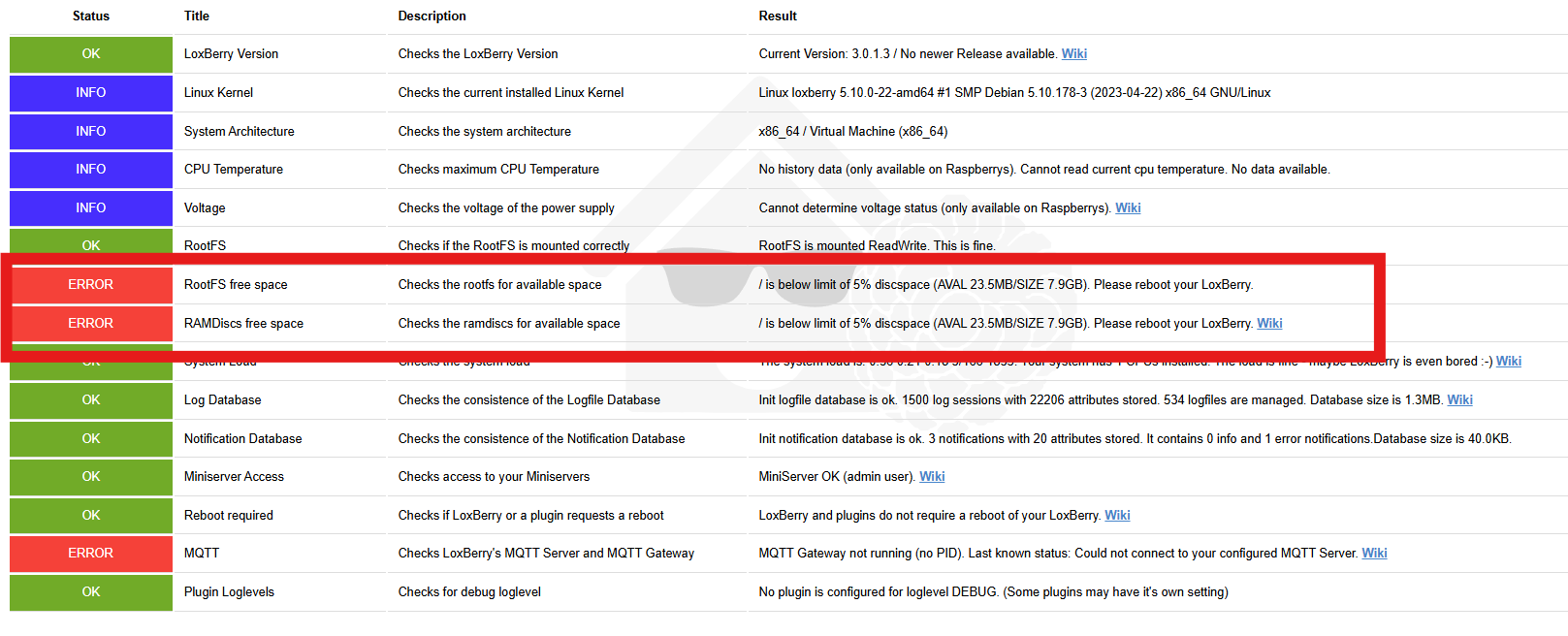The width and height of the screenshot is (1568, 636).
Task: Click 'Checks the ramdiscs for available space' description
Action: 509,324
